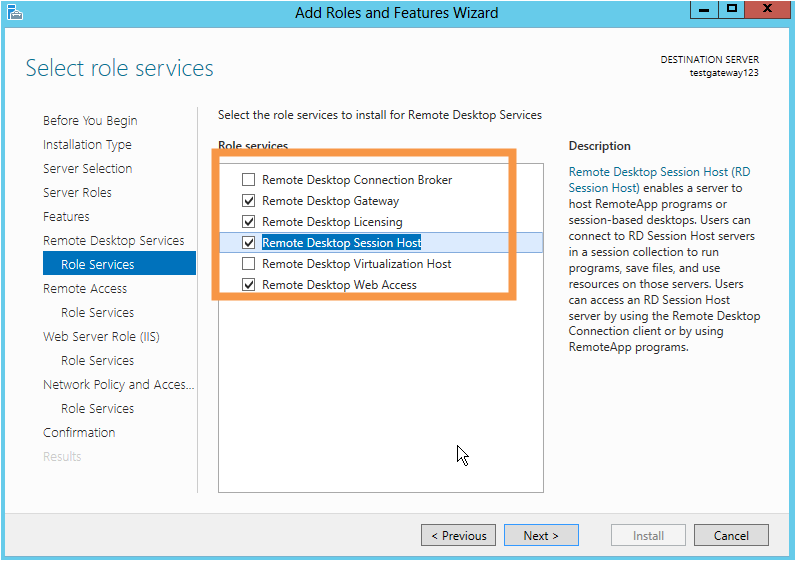796x561 pixels.
Task: Maximize the wizard window
Action: point(732,10)
